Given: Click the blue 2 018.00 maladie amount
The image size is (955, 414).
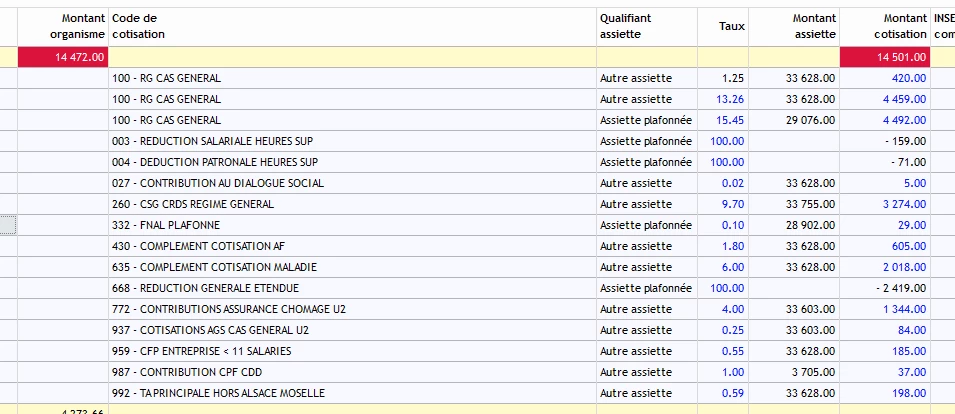Looking at the screenshot, I should [904, 267].
